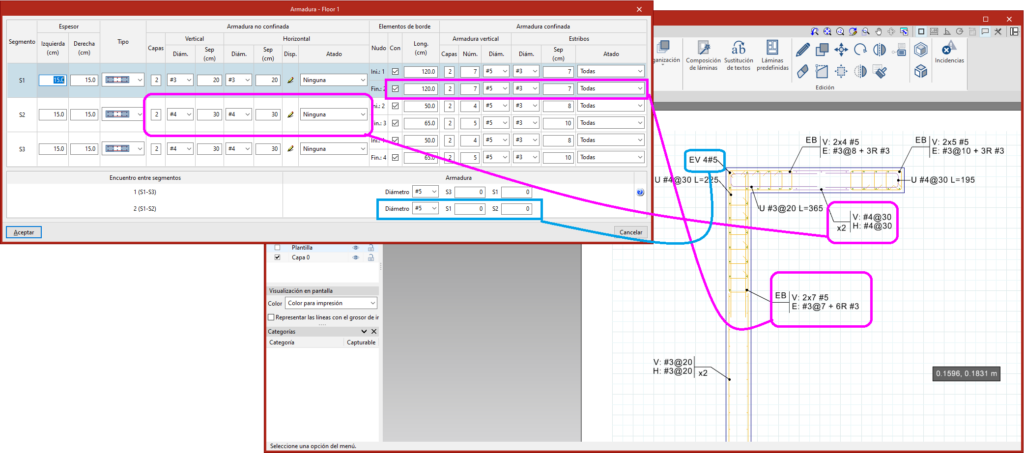Image resolution: width=1024 pixels, height=453 pixels.
Task: Select encuentro row 2 (S1-S2)
Action: [144, 209]
